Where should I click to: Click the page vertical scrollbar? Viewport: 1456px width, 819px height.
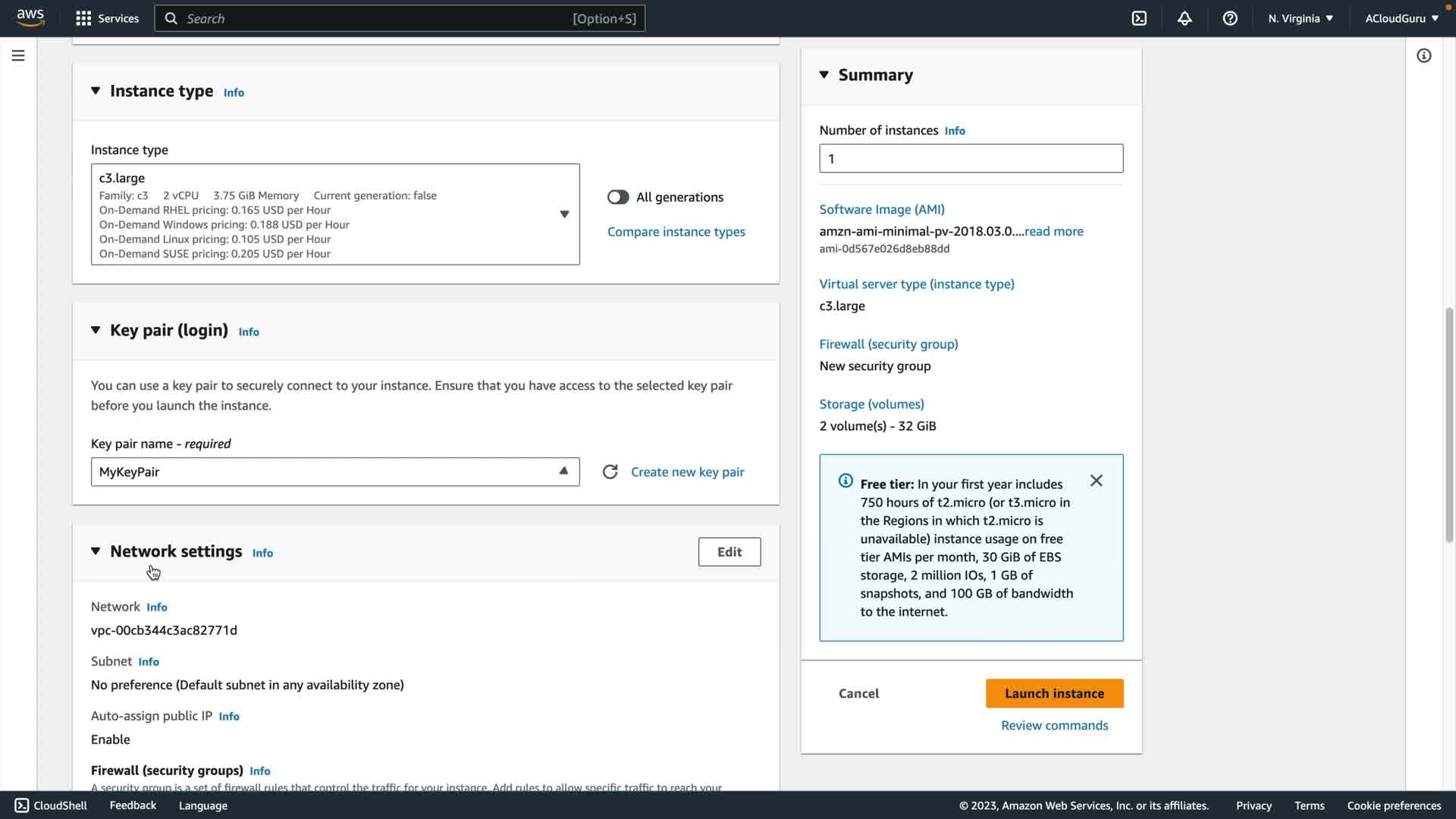click(1449, 425)
